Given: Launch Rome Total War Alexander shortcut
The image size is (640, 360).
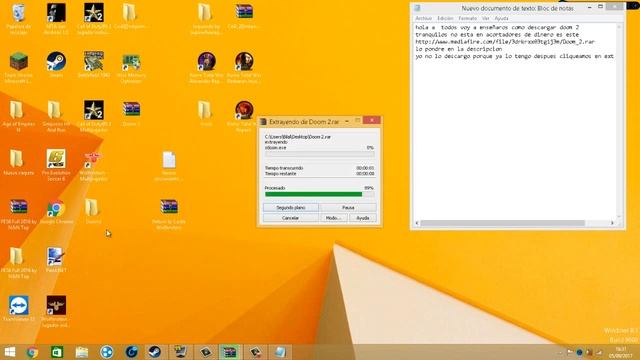Looking at the screenshot, I should [x=207, y=62].
